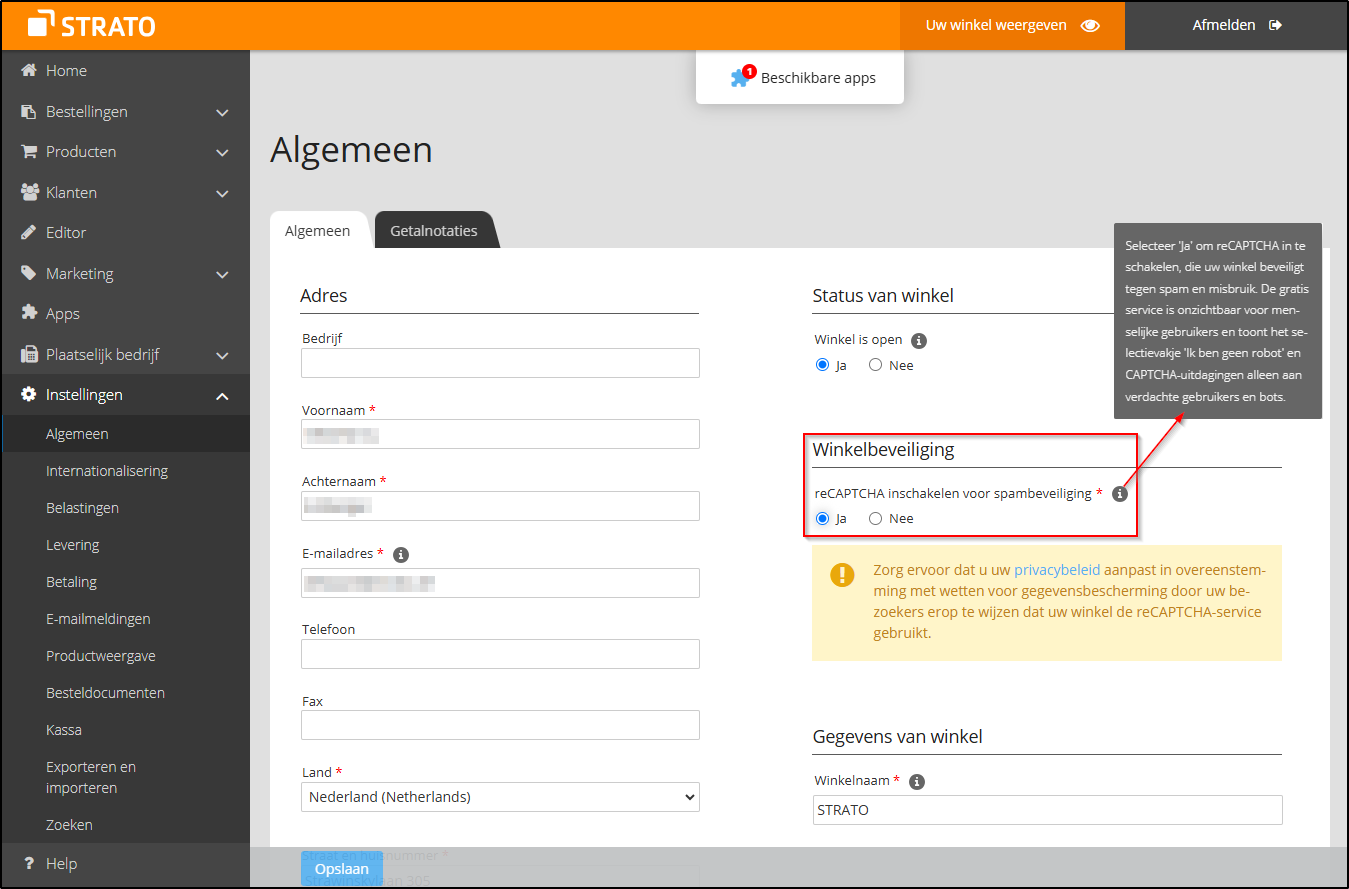Switch to the Getalnotaties tab

point(434,230)
